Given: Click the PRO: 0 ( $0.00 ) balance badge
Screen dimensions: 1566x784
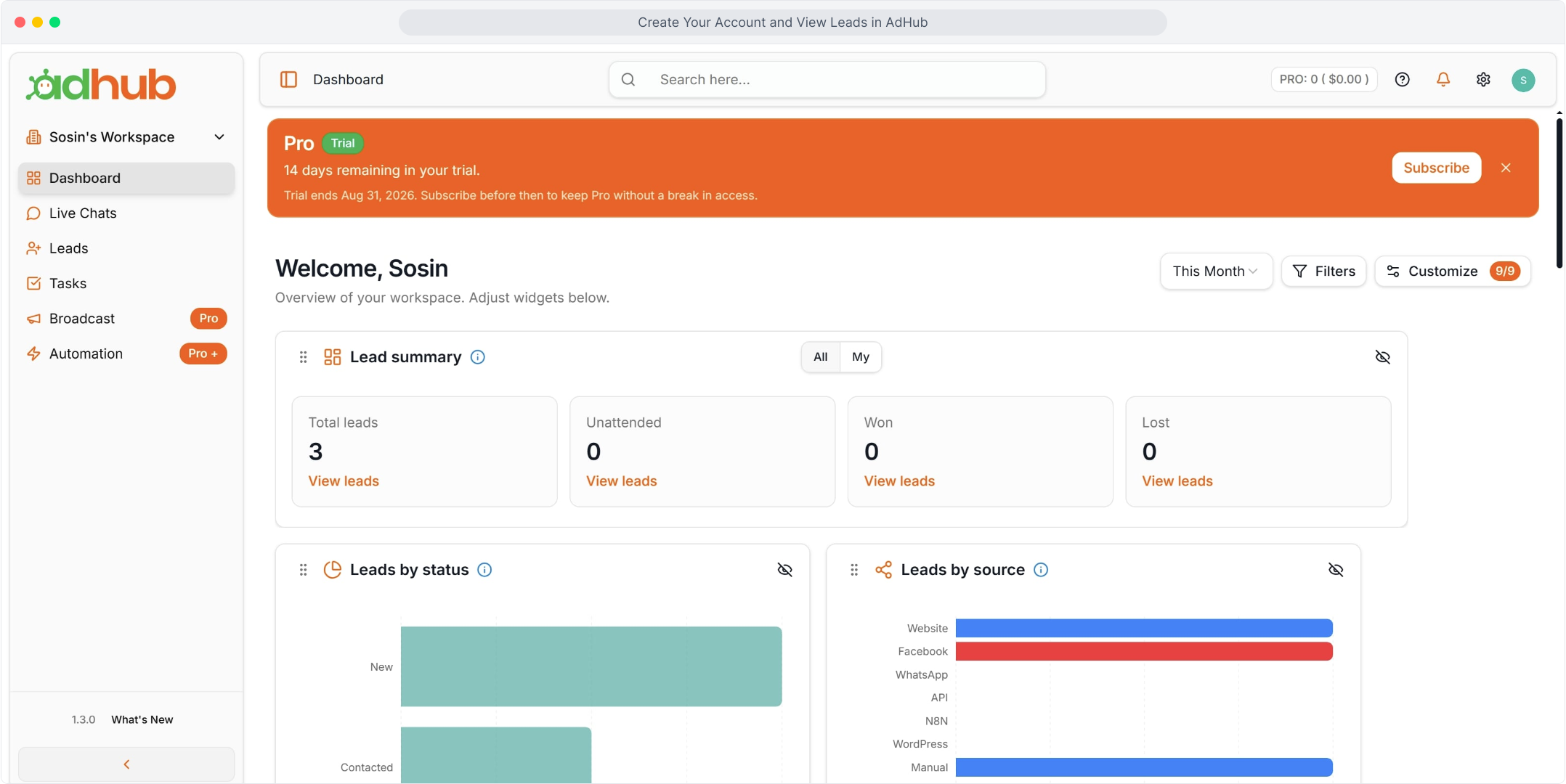Looking at the screenshot, I should 1324,79.
